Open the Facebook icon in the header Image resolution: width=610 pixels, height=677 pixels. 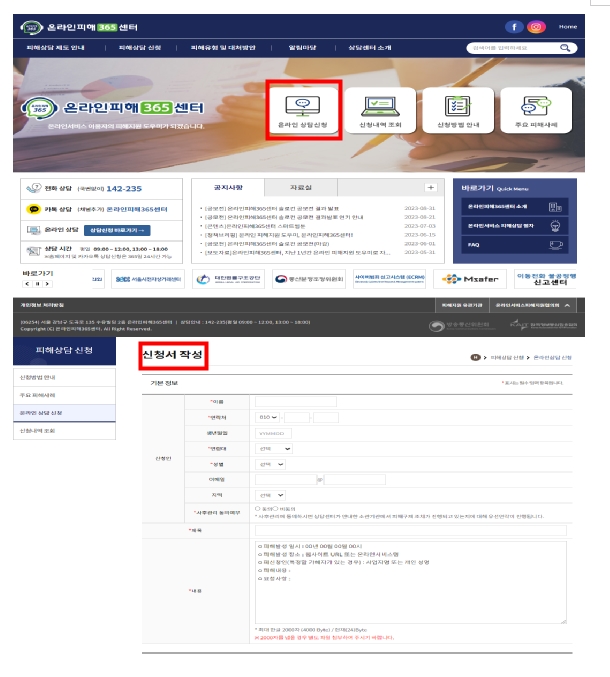tap(514, 27)
